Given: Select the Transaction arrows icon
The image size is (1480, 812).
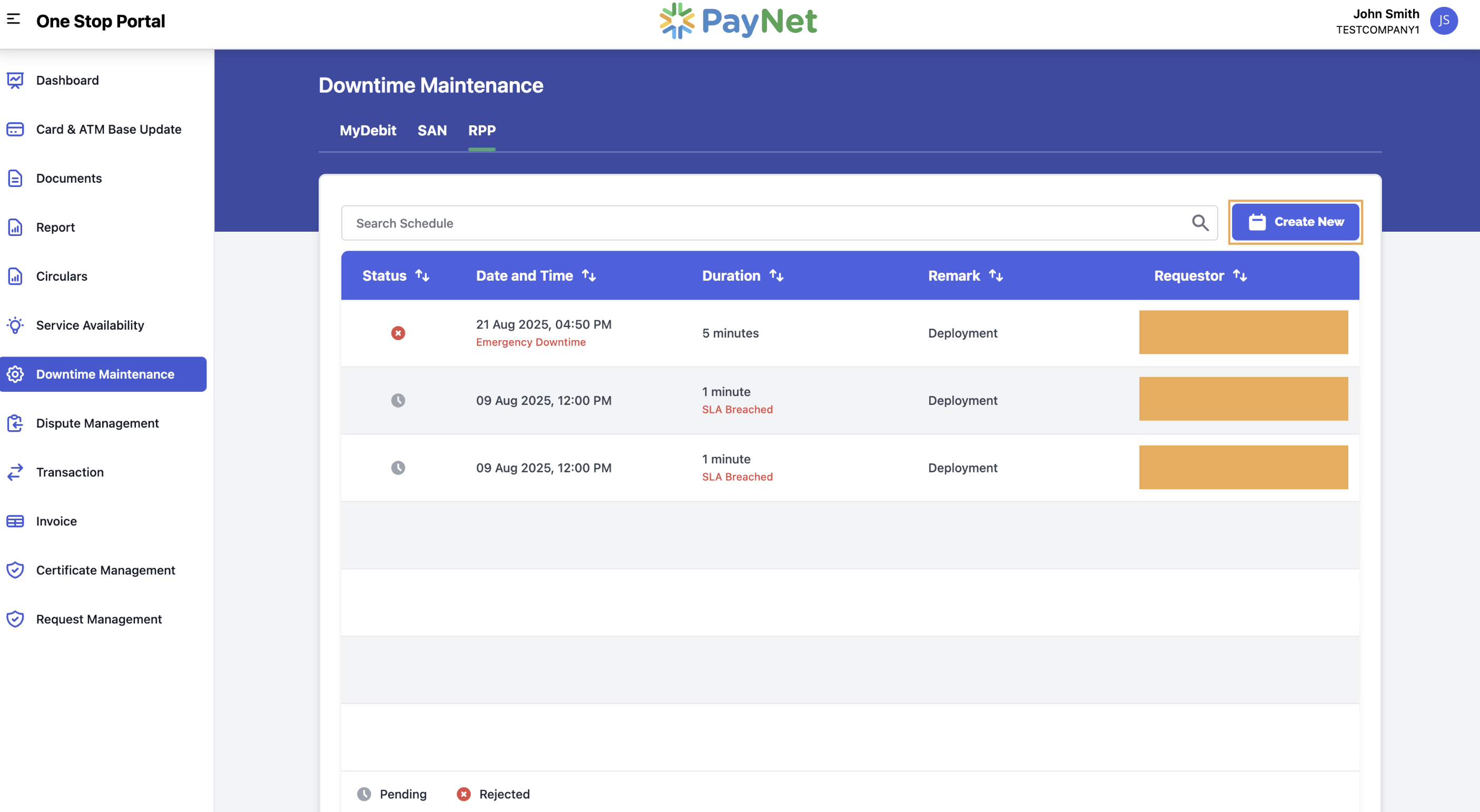Looking at the screenshot, I should click(14, 472).
